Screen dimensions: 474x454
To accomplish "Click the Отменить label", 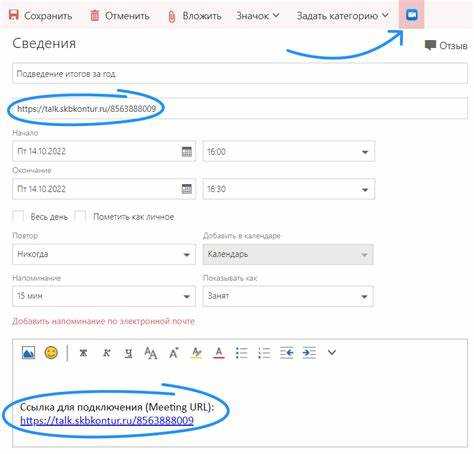I will pyautogui.click(x=127, y=16).
